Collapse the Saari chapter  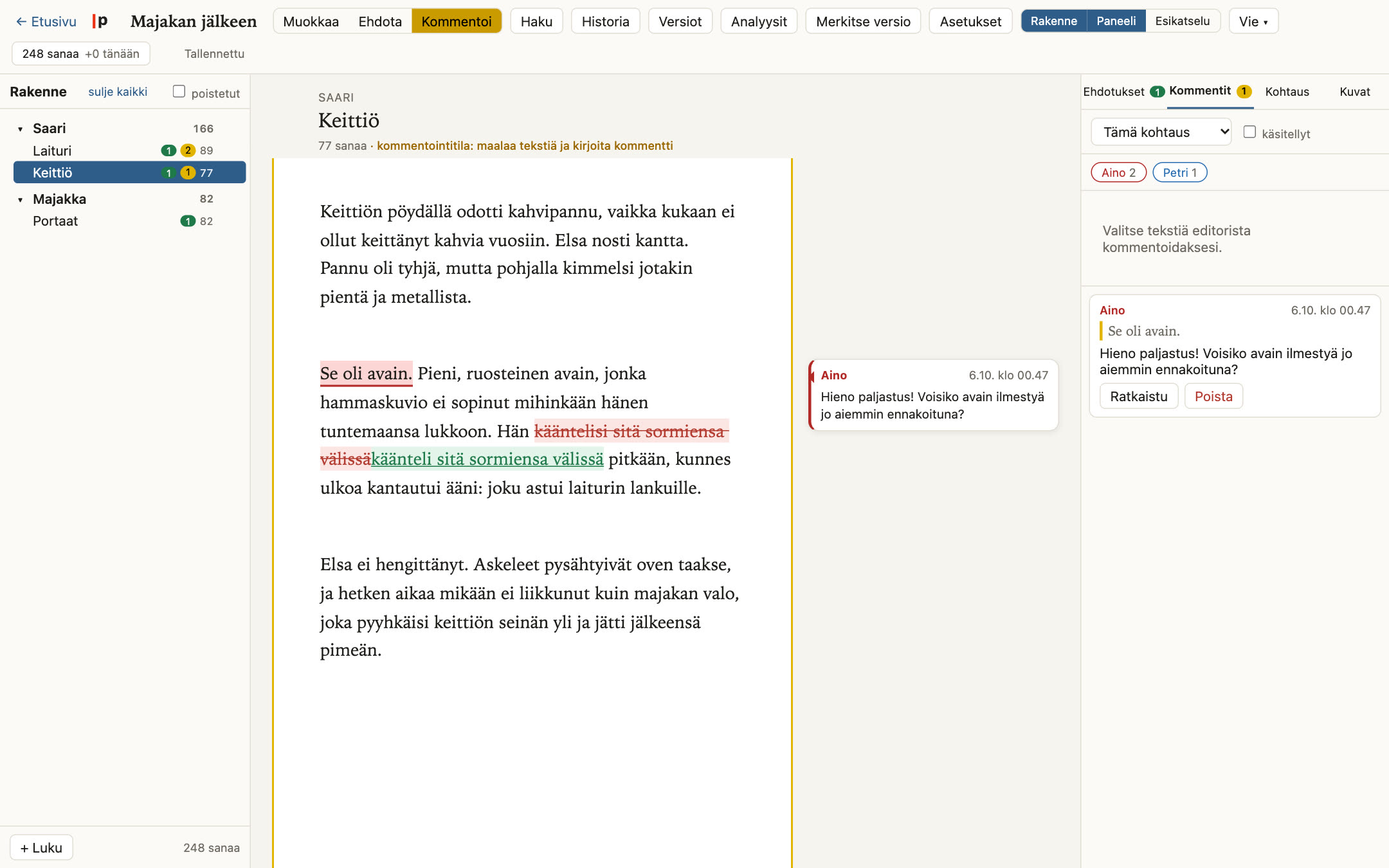20,129
